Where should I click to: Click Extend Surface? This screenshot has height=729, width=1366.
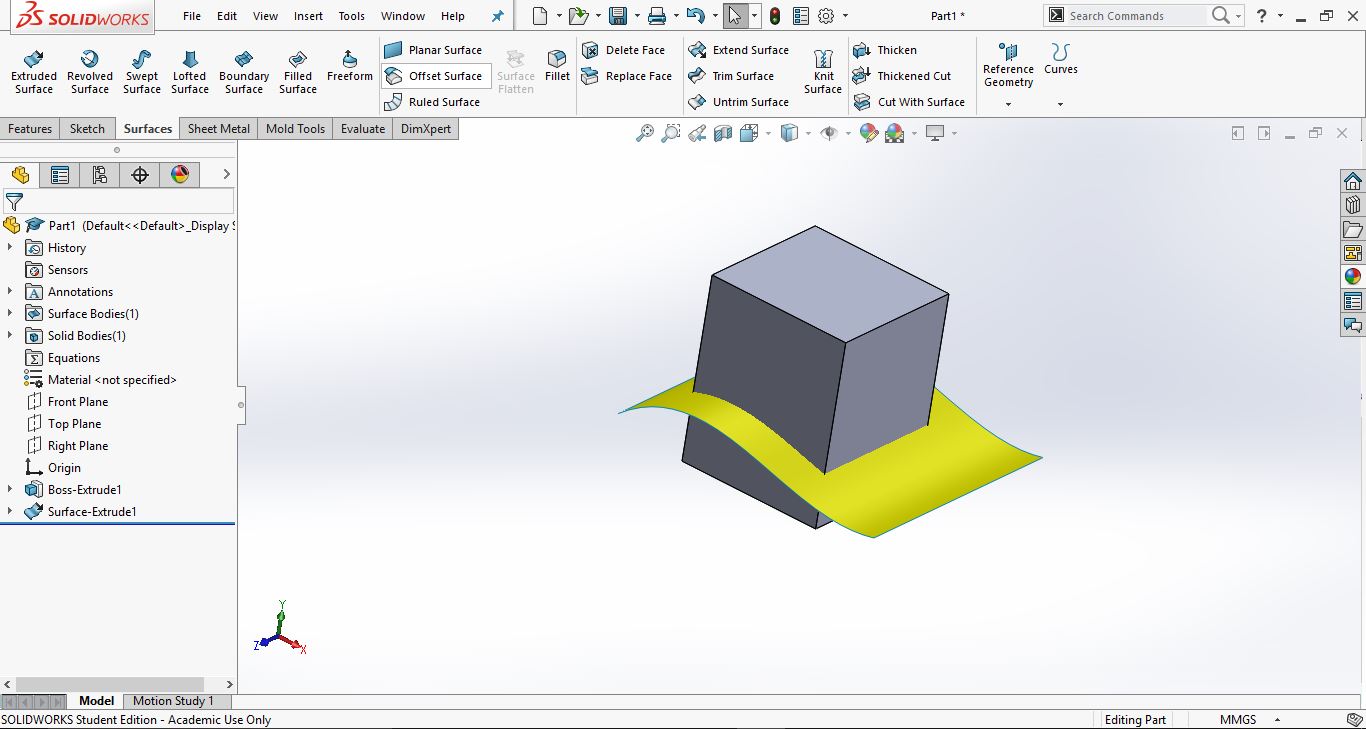pyautogui.click(x=739, y=50)
